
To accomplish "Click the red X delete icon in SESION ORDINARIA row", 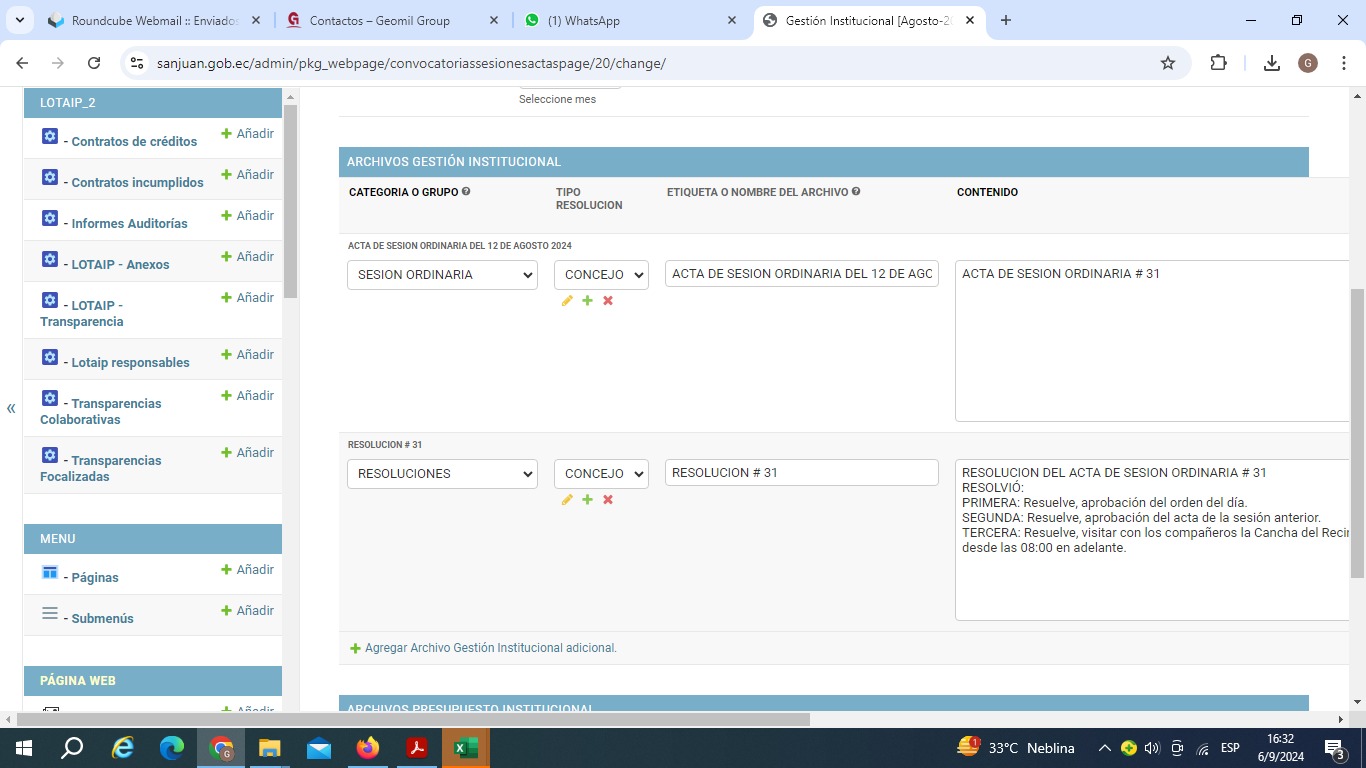I will pyautogui.click(x=608, y=301).
